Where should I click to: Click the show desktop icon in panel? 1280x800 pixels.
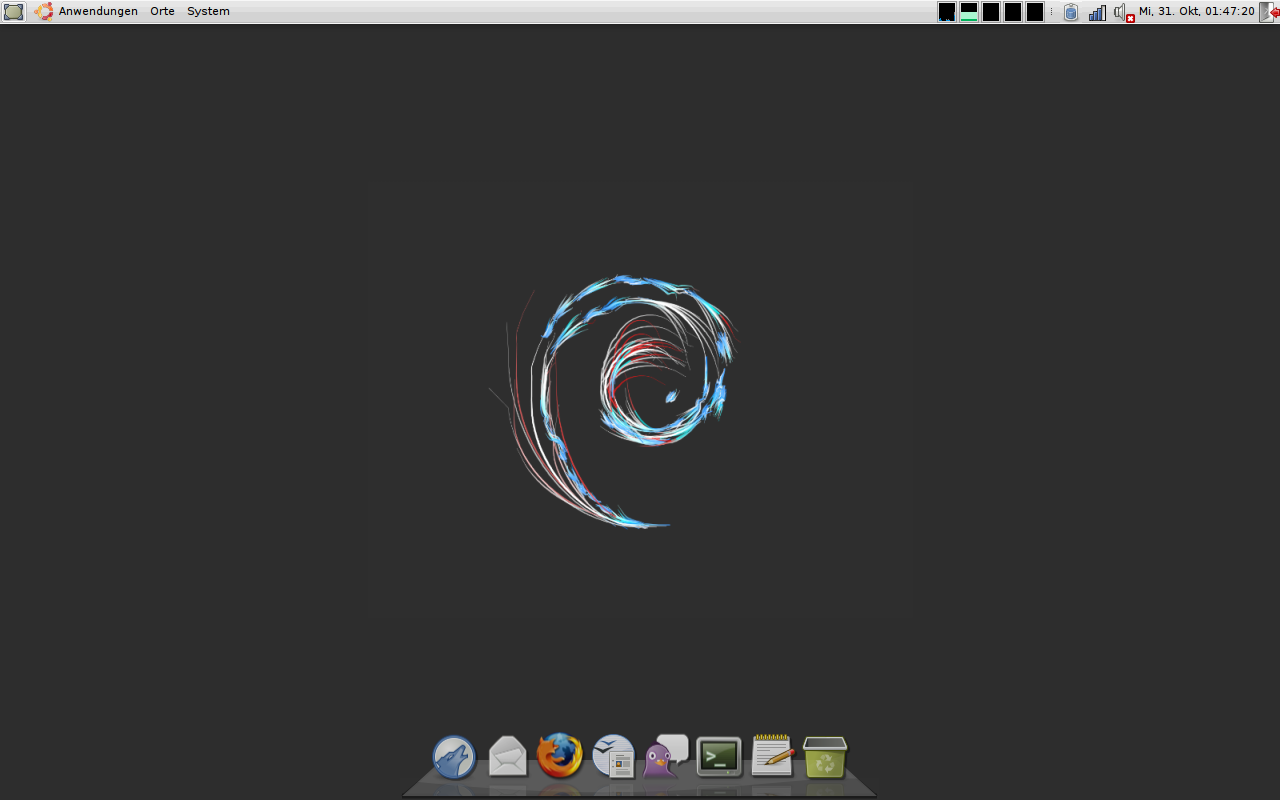coord(13,11)
